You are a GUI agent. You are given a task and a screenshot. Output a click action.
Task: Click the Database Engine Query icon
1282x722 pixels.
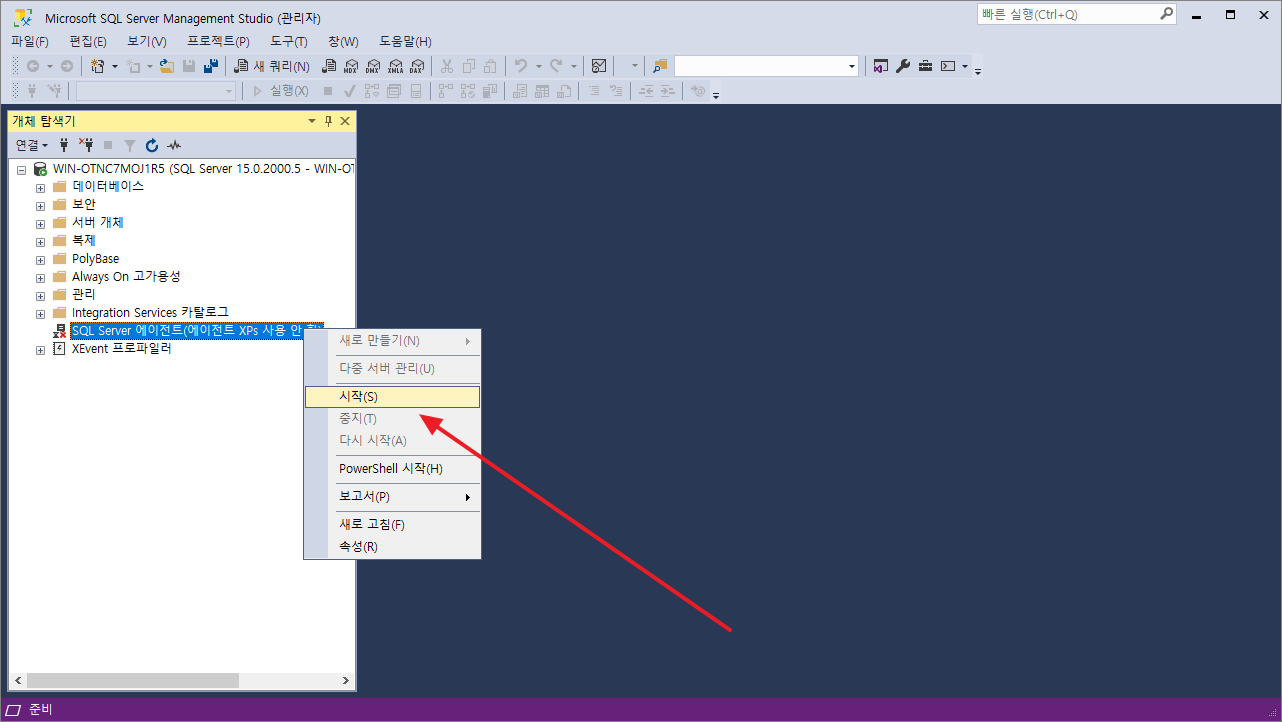pos(328,66)
